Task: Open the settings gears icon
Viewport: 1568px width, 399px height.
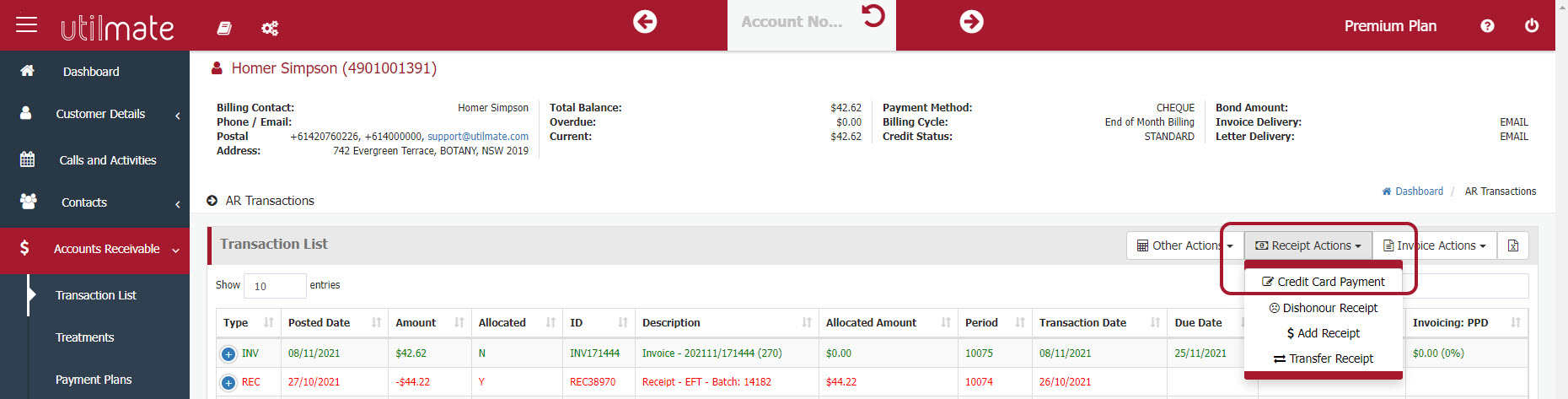Action: pyautogui.click(x=270, y=28)
